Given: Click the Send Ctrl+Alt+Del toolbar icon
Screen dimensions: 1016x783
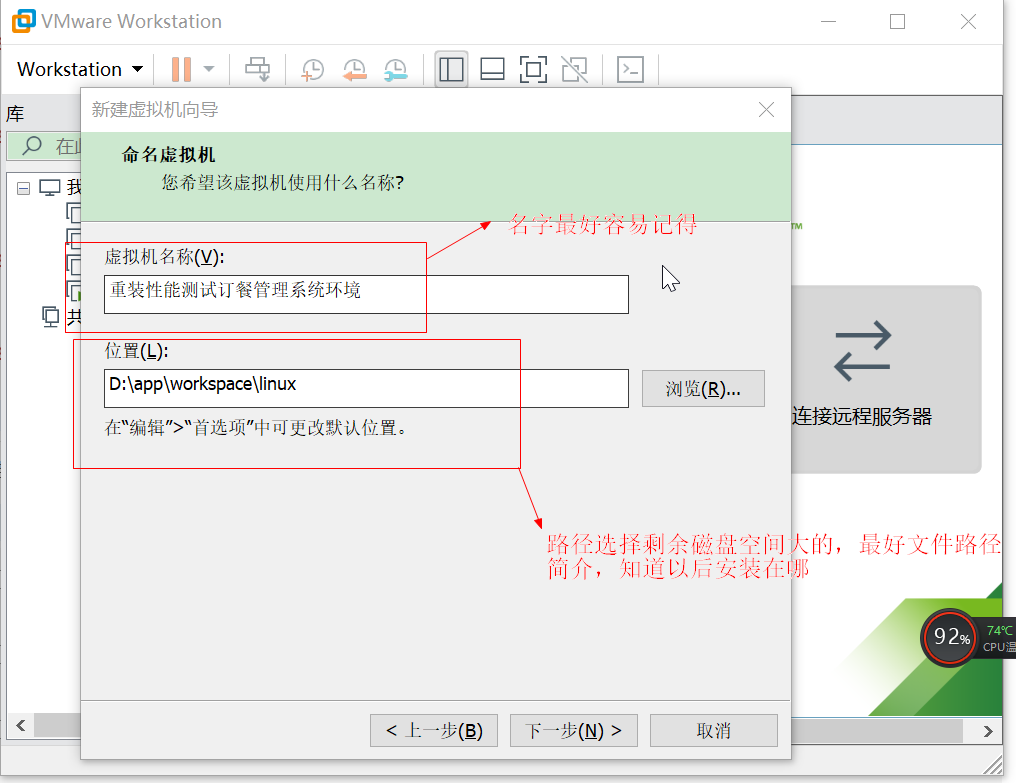Looking at the screenshot, I should (257, 69).
